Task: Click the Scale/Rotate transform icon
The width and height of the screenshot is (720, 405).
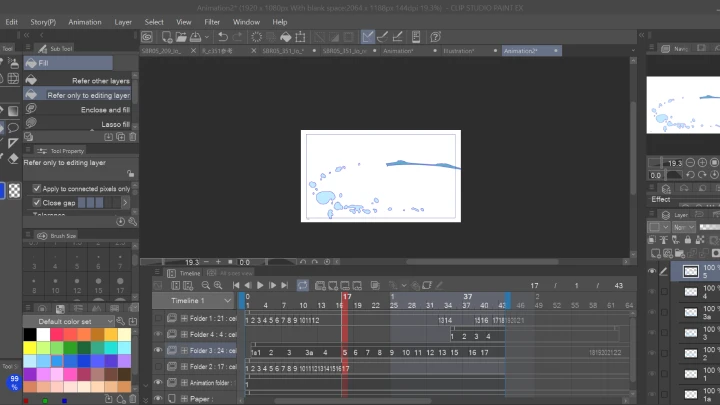Action: point(300,37)
